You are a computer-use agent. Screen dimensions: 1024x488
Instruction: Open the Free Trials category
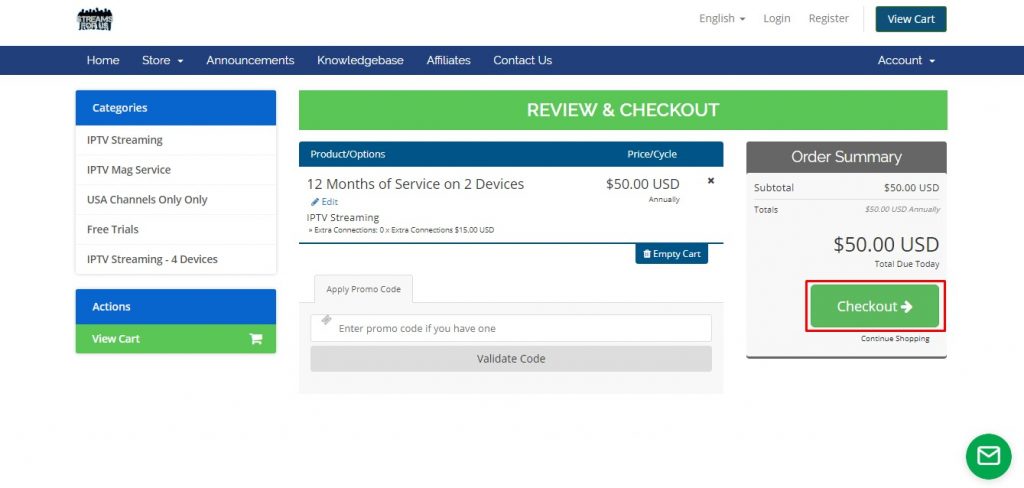click(113, 229)
